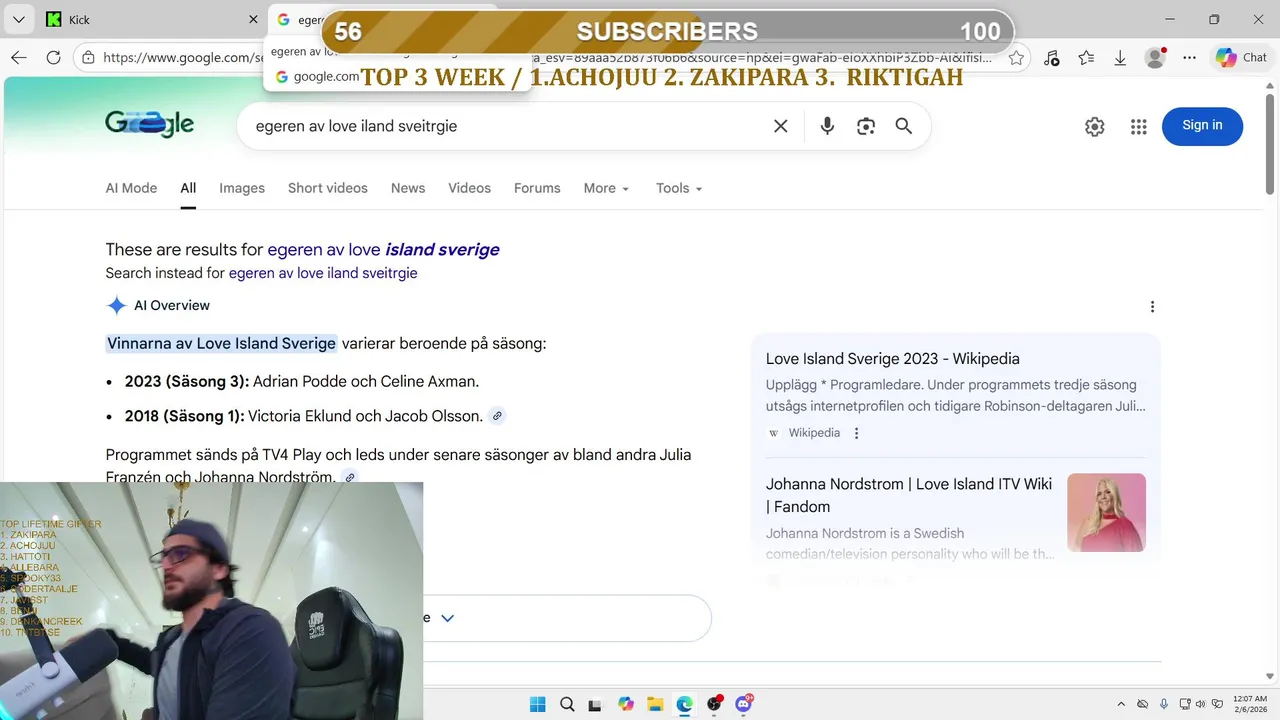Open Love Island Sverige 2023 Wikipedia result
1280x720 pixels.
point(893,359)
